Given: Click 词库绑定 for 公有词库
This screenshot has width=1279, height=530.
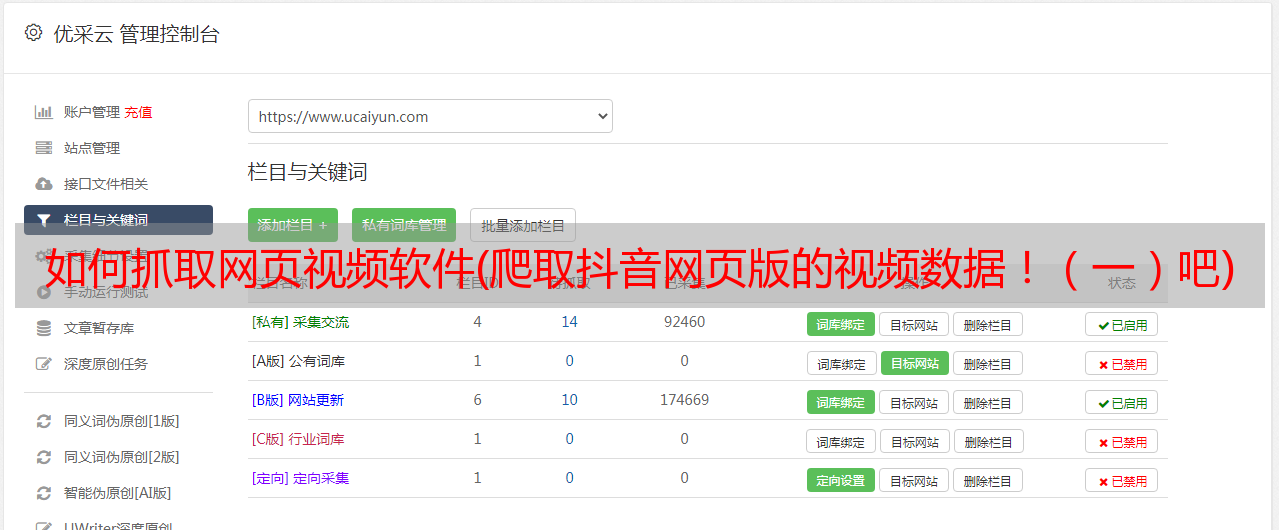Looking at the screenshot, I should pyautogui.click(x=841, y=363).
